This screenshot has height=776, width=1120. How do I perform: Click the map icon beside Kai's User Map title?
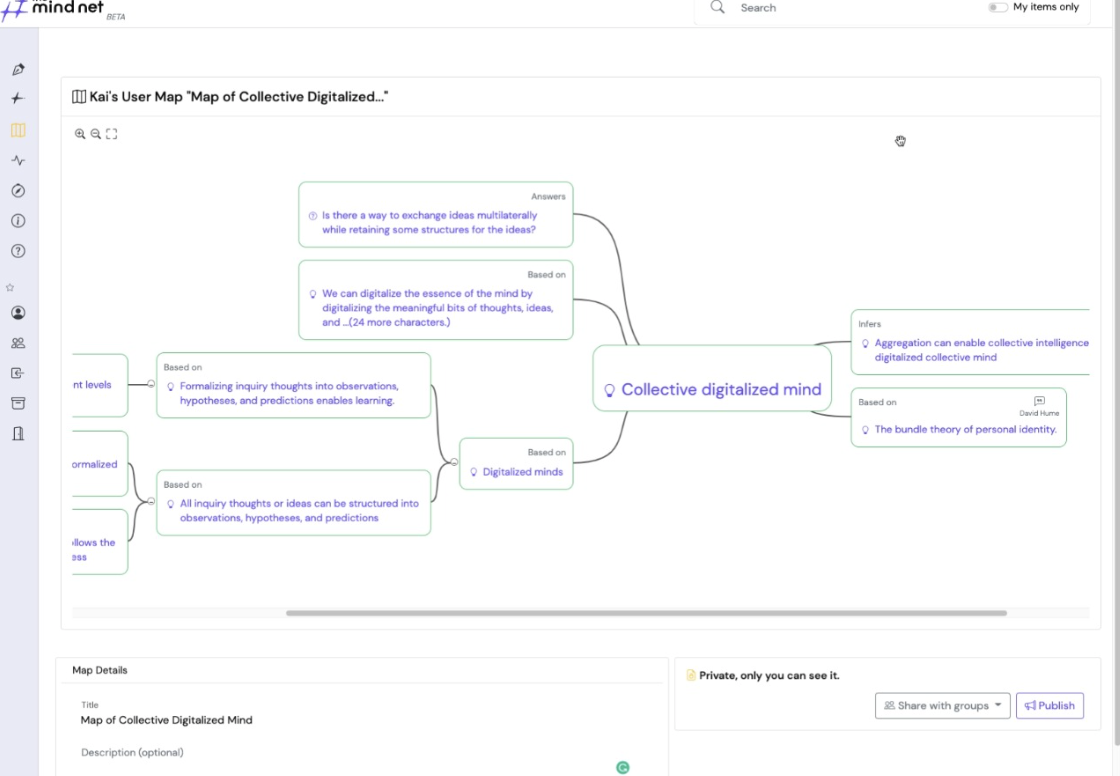pyautogui.click(x=79, y=96)
